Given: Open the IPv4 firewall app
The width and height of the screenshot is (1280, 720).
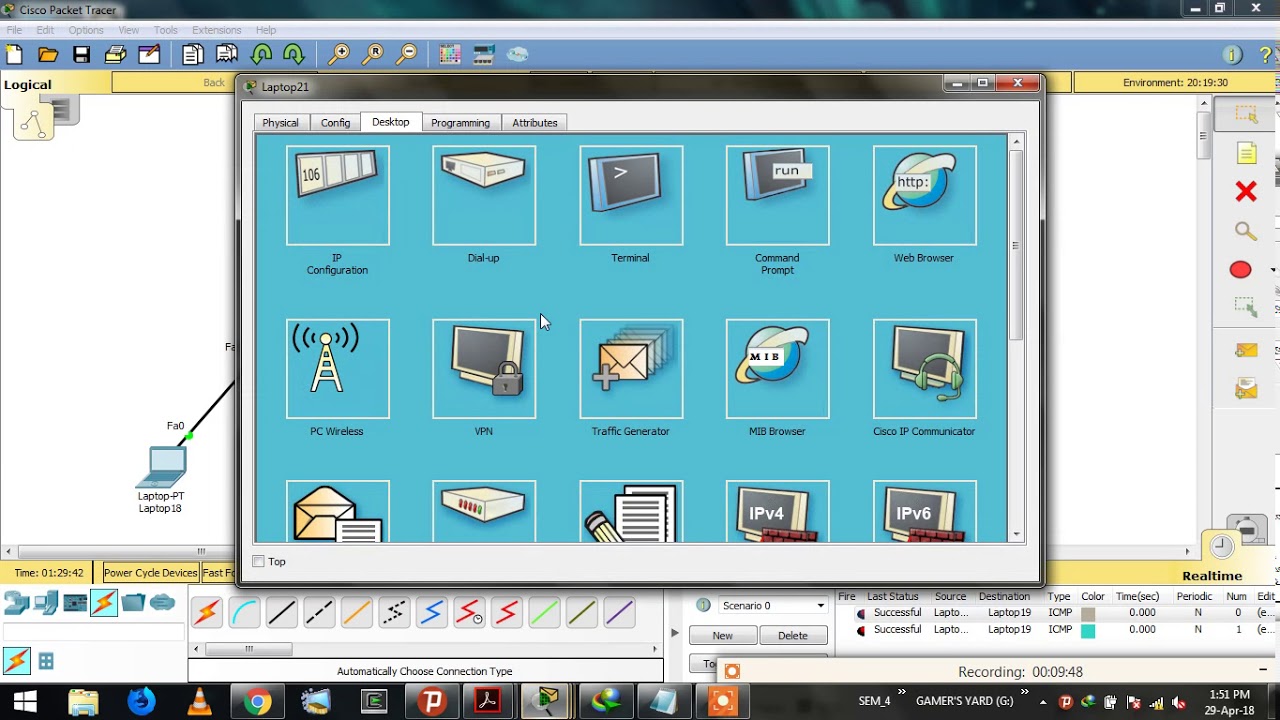Looking at the screenshot, I should 777,512.
